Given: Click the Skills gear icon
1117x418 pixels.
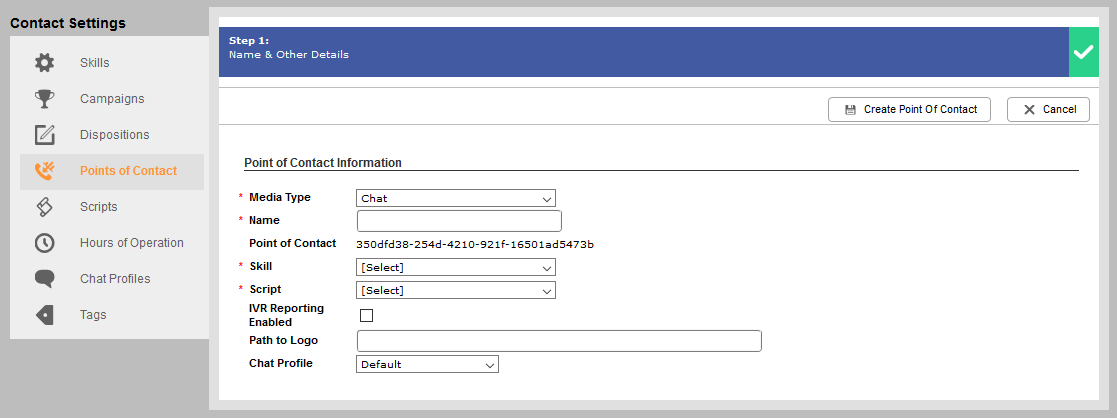Looking at the screenshot, I should [x=44, y=63].
